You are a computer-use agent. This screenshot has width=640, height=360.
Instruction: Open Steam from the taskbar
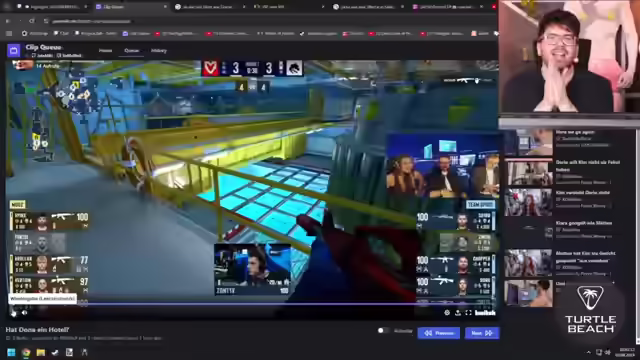(x=55, y=352)
